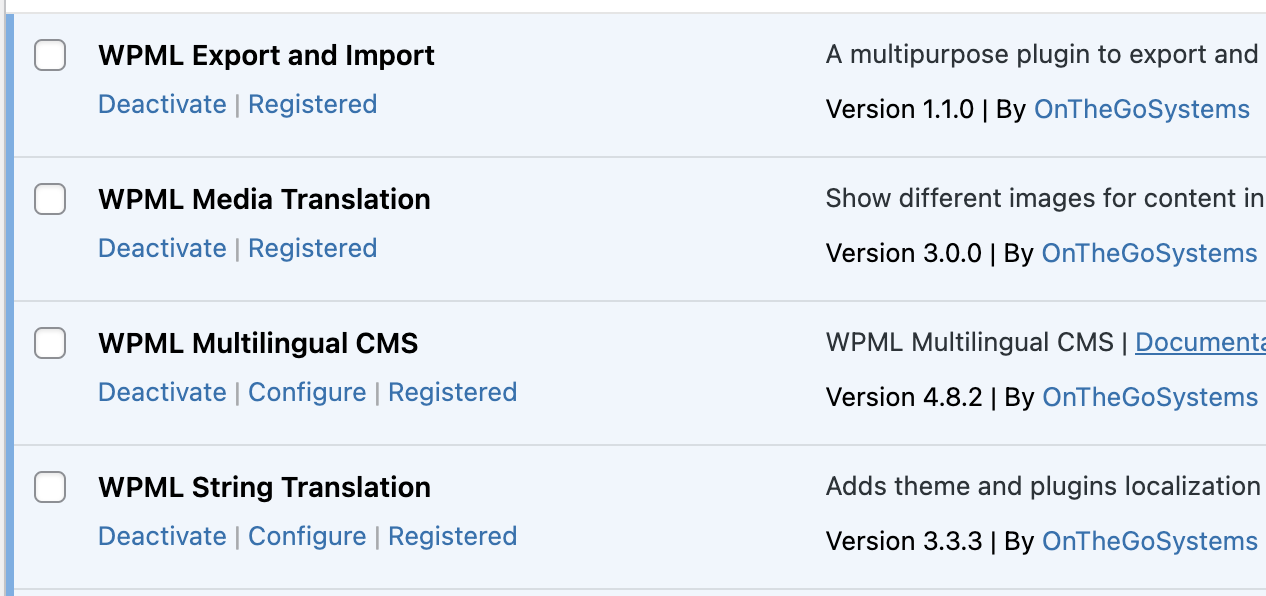Mark the WPML String Translation checkbox
1266x596 pixels.
coord(50,487)
